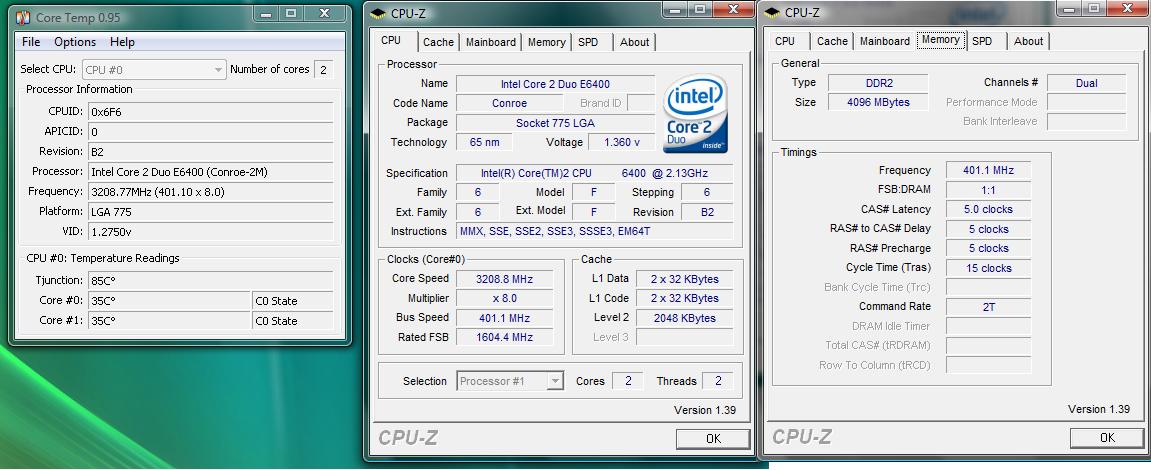Click the Number of cores field
The height and width of the screenshot is (470, 1151).
(x=323, y=70)
